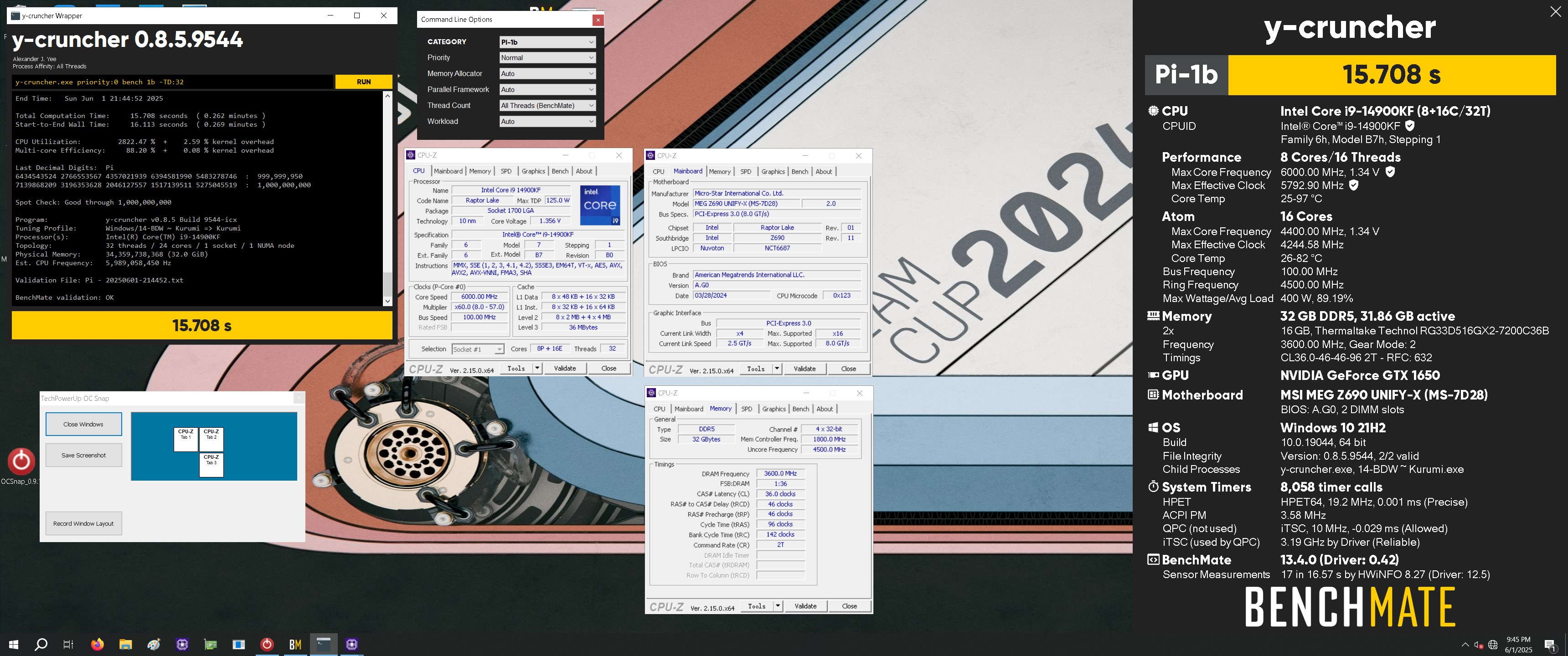Click the shield icon next to 5792.90 MHz
This screenshot has height=656, width=1568.
[x=1354, y=184]
